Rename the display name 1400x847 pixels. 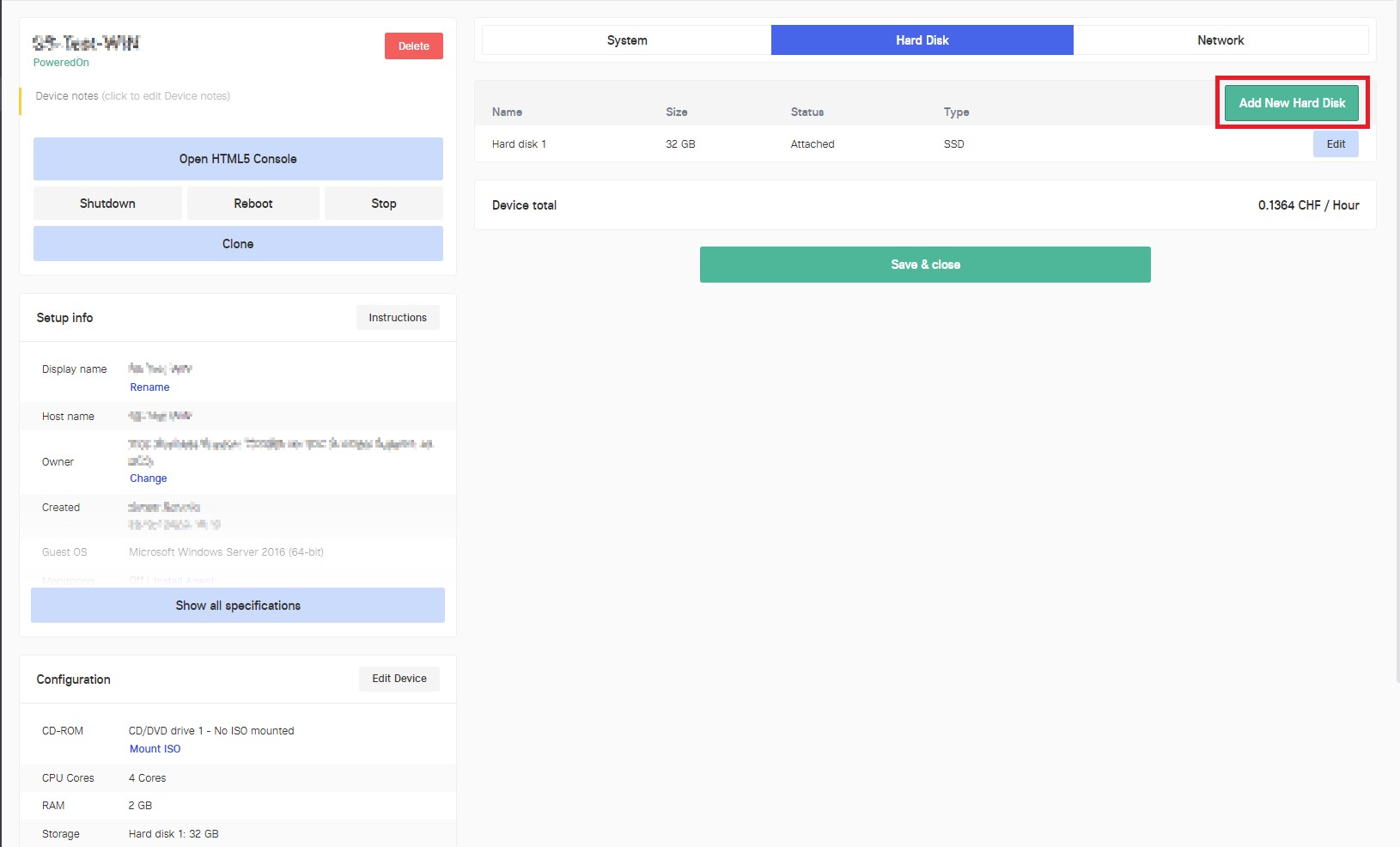pyautogui.click(x=149, y=387)
